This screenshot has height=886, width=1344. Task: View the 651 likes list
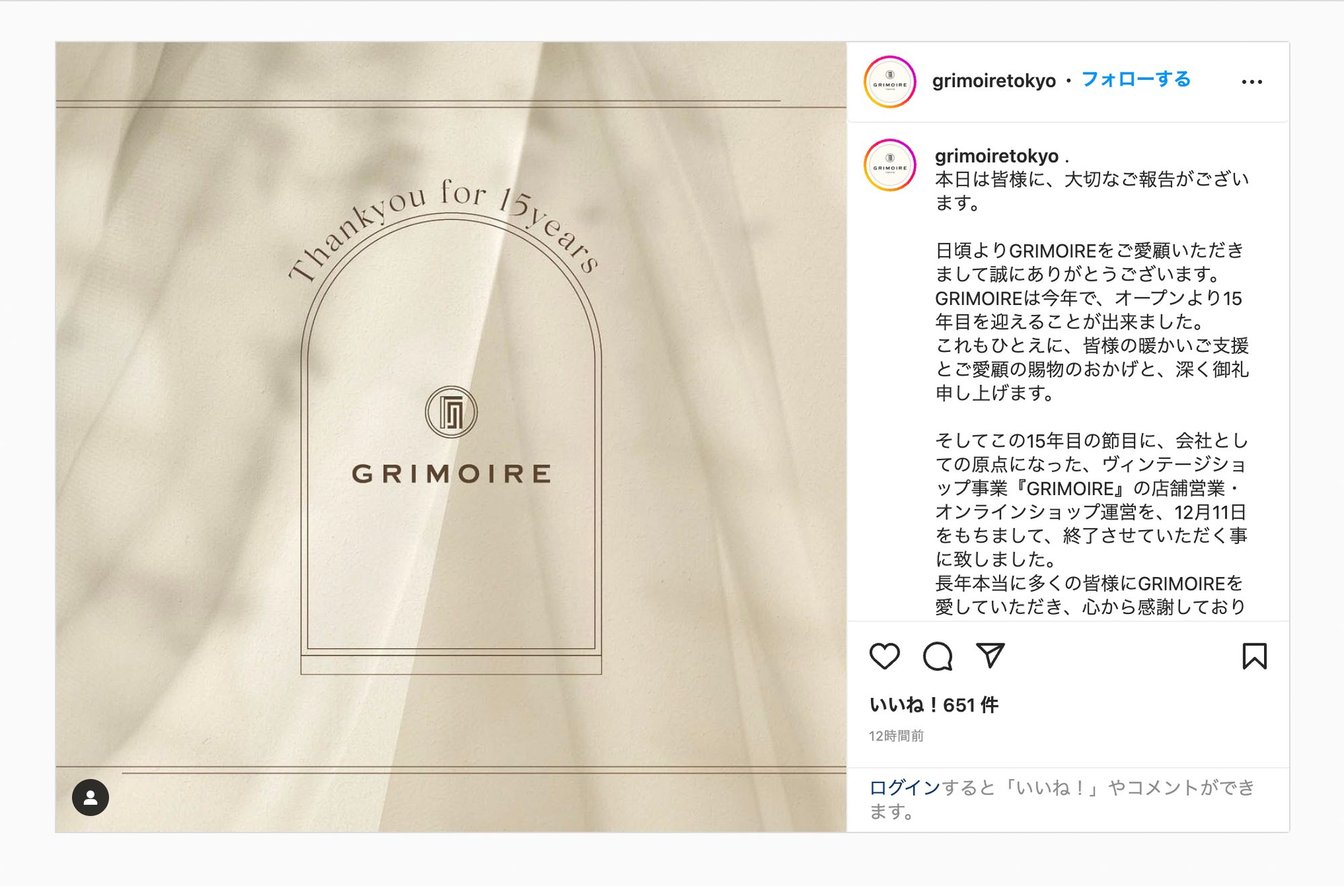pyautogui.click(x=934, y=705)
